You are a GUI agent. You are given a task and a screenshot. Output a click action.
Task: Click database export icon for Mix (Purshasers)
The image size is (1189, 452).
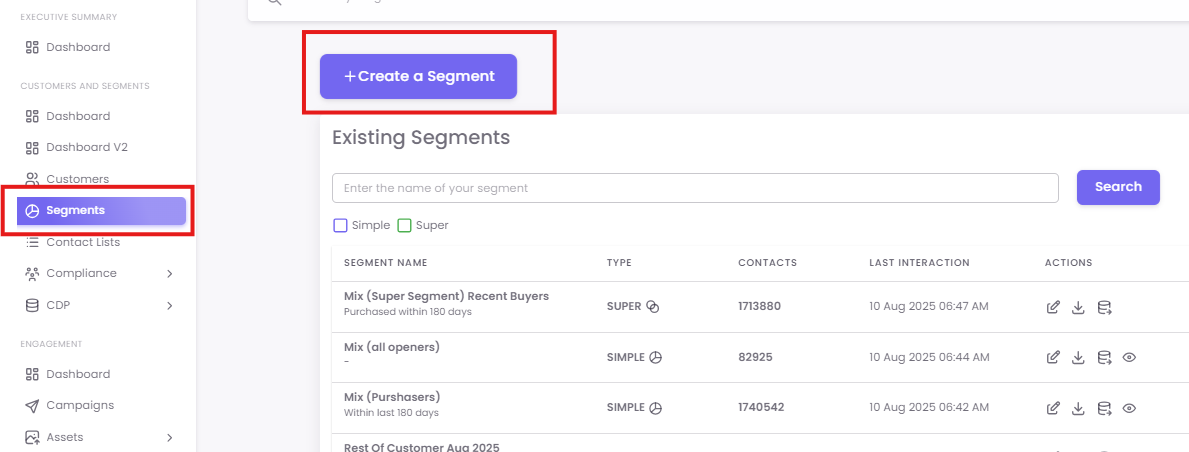tap(1104, 408)
